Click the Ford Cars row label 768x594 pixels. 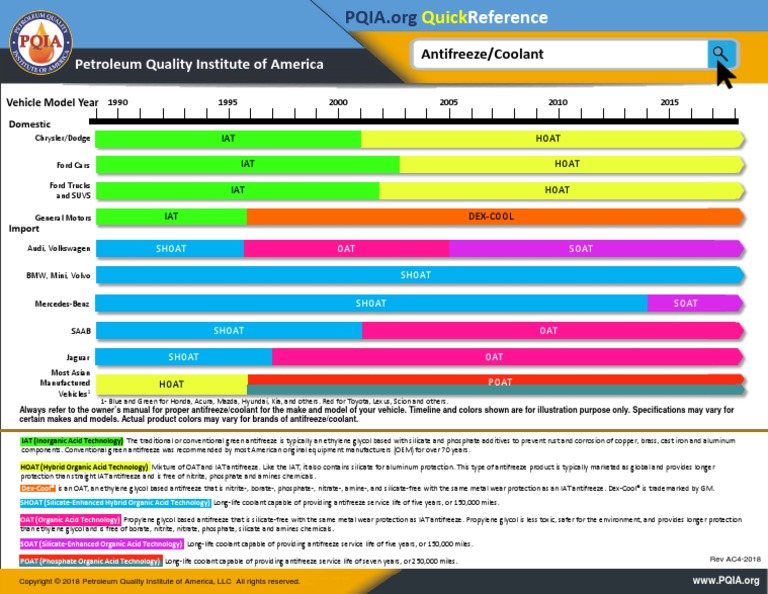coord(73,165)
